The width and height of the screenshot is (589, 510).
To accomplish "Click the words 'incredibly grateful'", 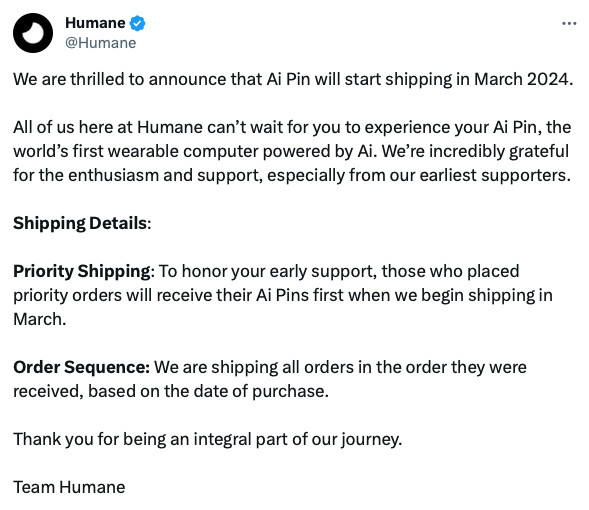I will (499, 151).
